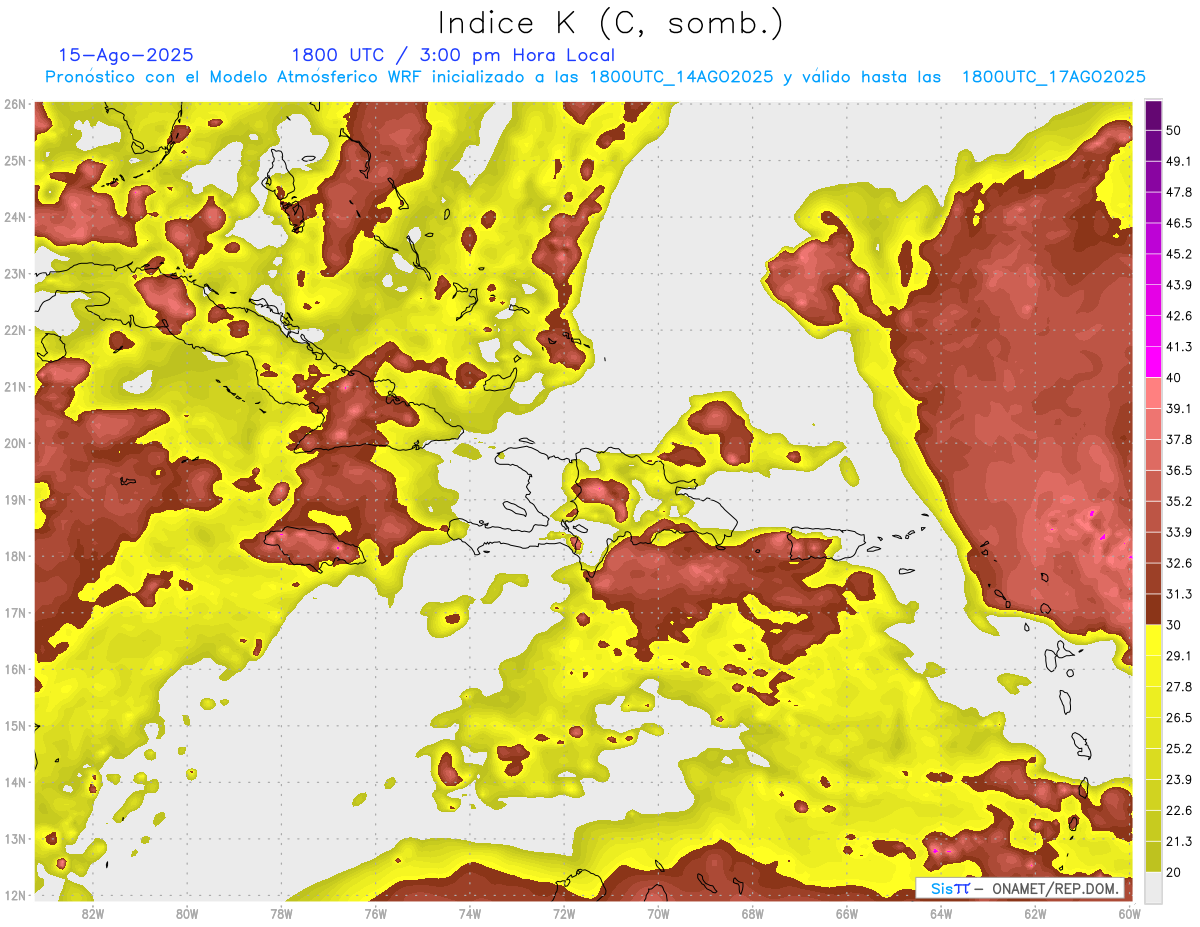The width and height of the screenshot is (1200, 927).
Task: Click the color bar value "46.5"
Action: point(1178,223)
